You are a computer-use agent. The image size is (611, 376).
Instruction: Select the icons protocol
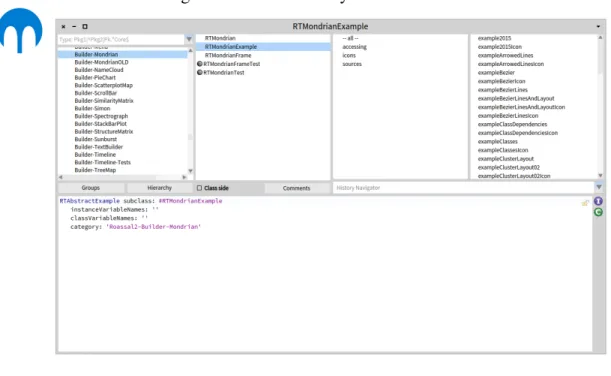pyautogui.click(x=349, y=55)
